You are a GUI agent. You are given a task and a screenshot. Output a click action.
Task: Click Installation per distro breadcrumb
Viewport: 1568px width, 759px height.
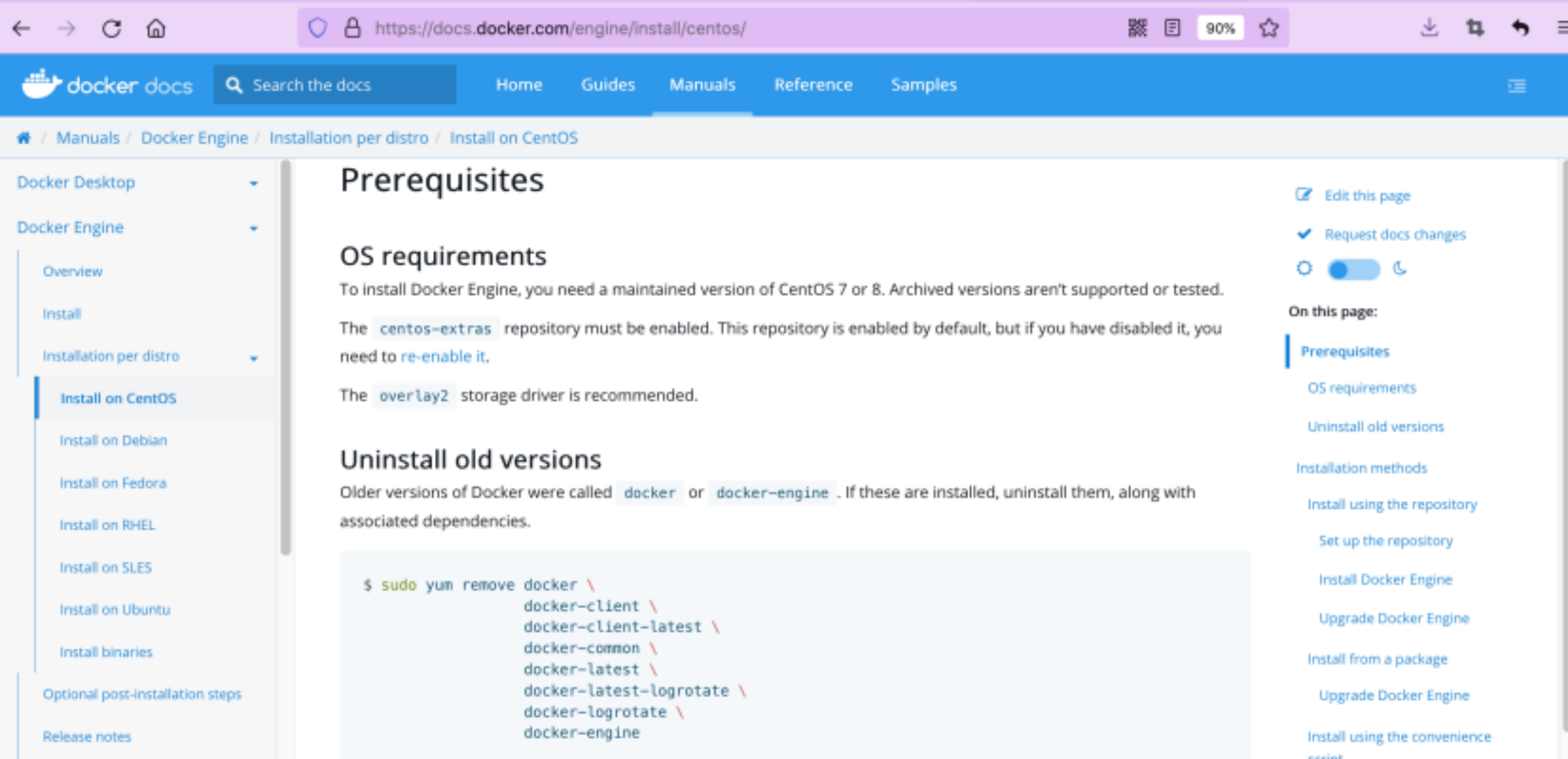[349, 138]
